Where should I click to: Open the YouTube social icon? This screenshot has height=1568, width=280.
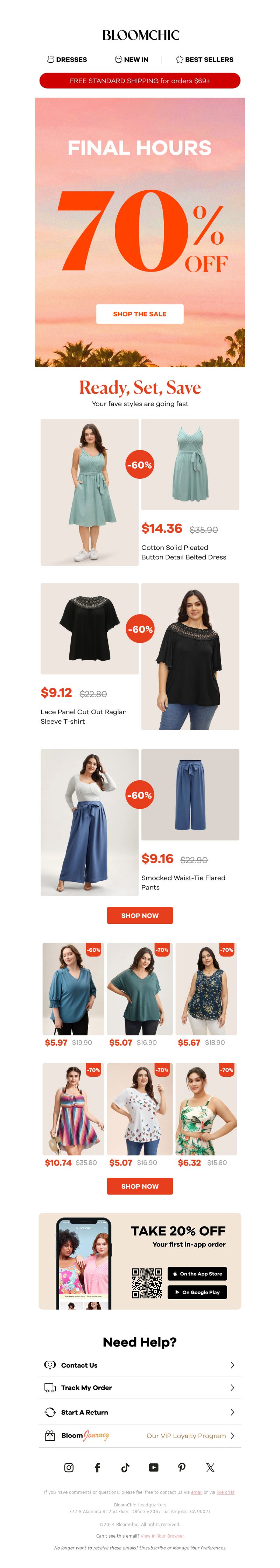point(153,1468)
